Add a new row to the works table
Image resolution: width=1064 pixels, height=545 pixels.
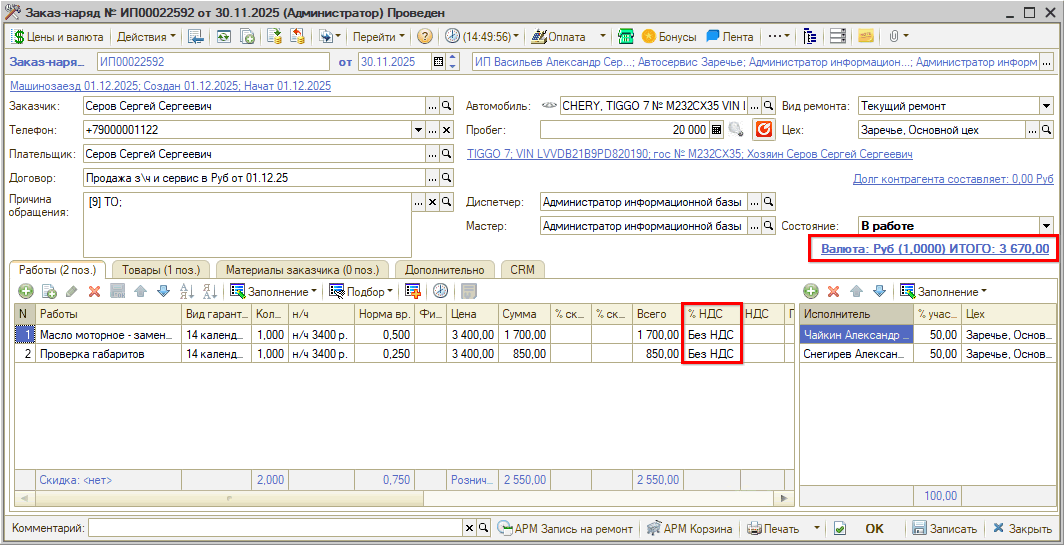point(25,291)
